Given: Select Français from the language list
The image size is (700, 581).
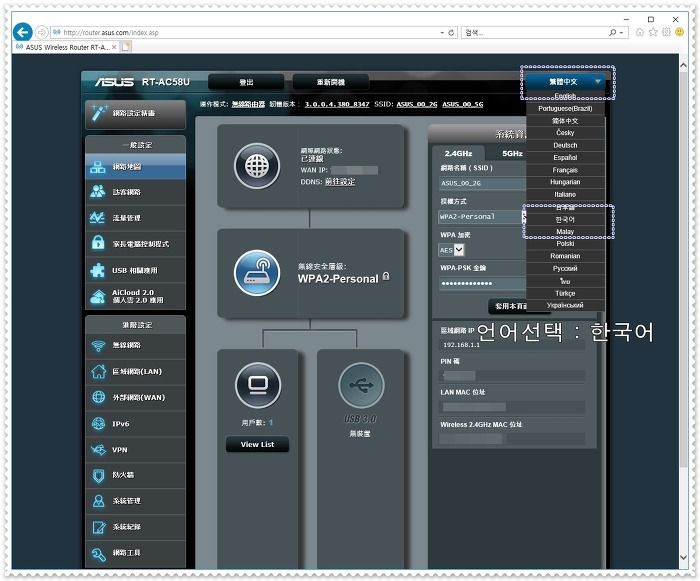Looking at the screenshot, I should pyautogui.click(x=565, y=170).
